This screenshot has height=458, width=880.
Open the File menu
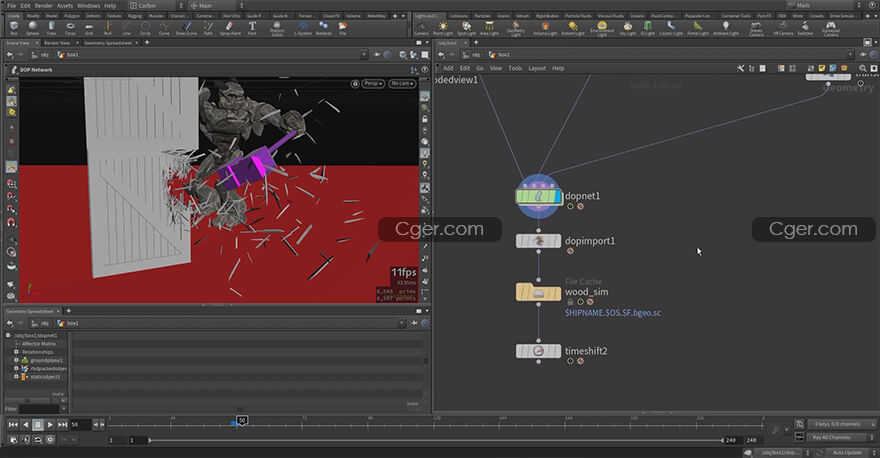(11, 6)
